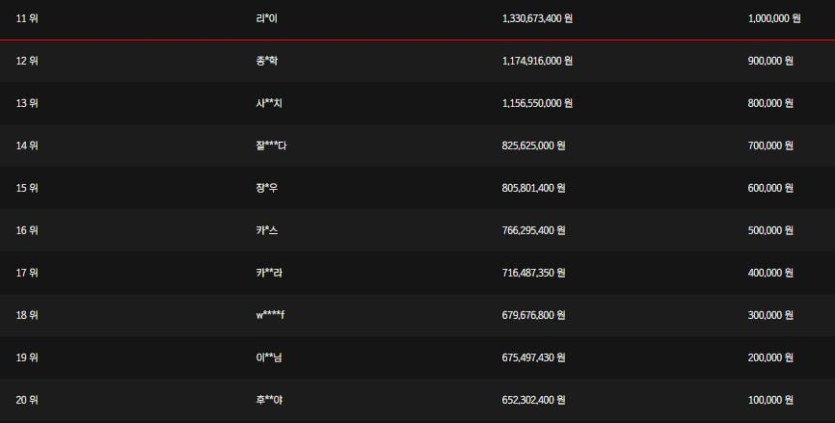Image resolution: width=835 pixels, height=423 pixels.
Task: Click the amount 652,302,400 원
Action: click(533, 401)
